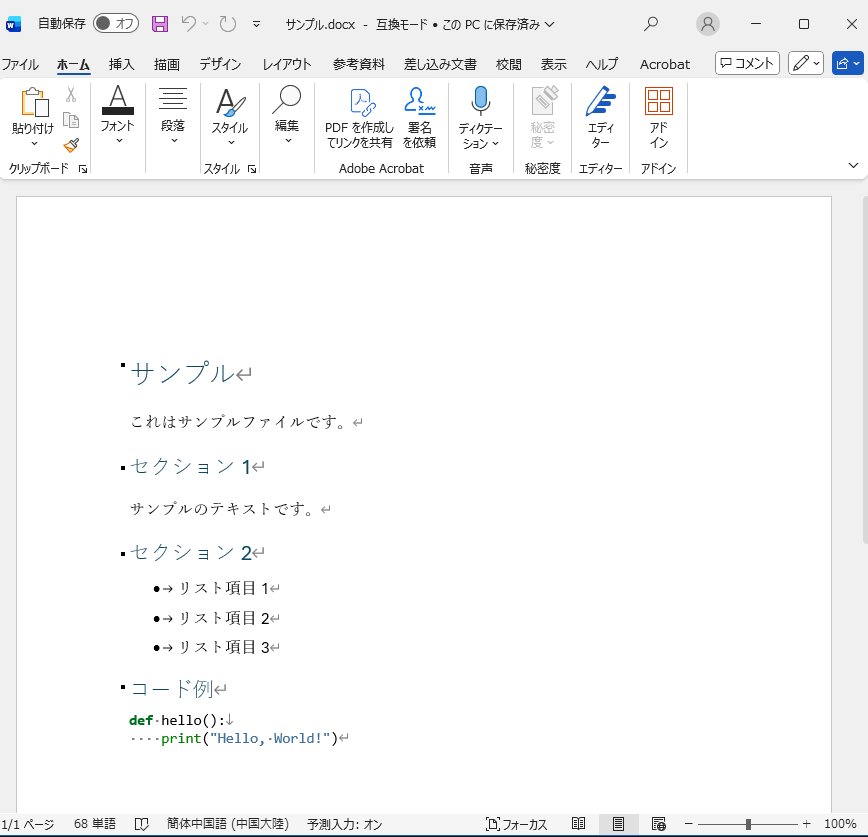The width and height of the screenshot is (868, 837).
Task: Click the 共有 button top right
Action: tap(846, 62)
